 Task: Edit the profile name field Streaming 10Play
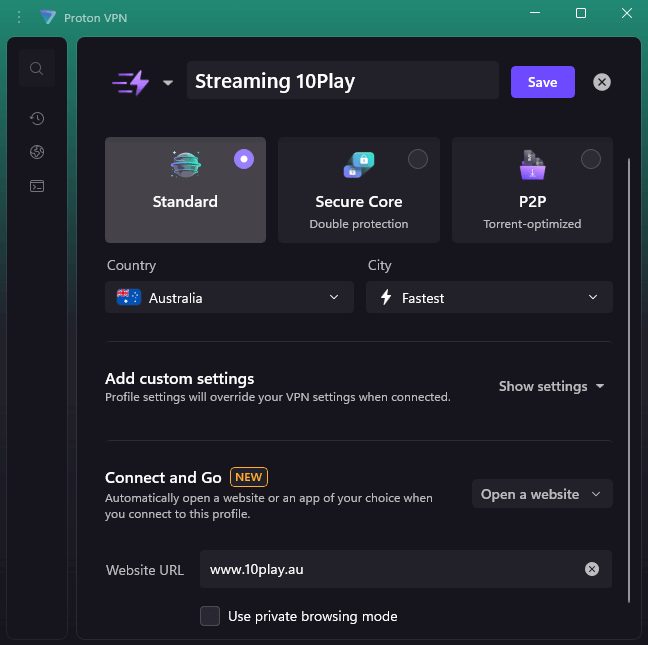pyautogui.click(x=343, y=81)
